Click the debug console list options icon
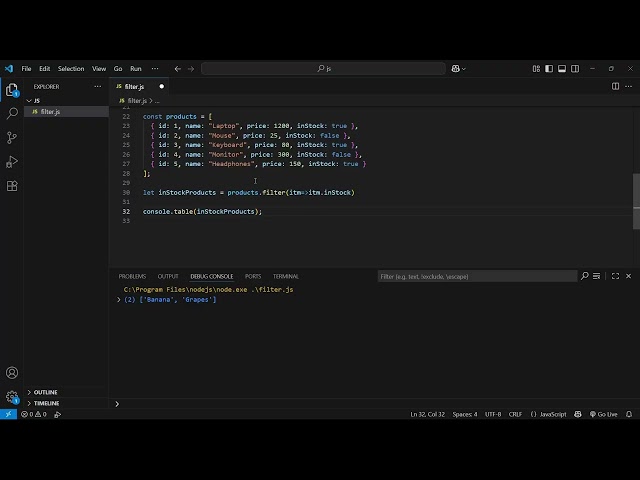The height and width of the screenshot is (480, 640). tap(596, 276)
